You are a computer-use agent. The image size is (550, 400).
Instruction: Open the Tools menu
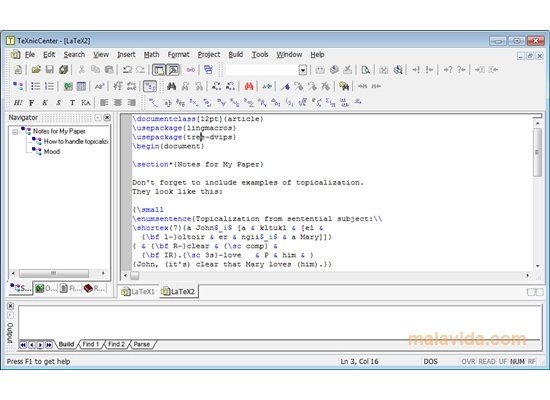[260, 55]
